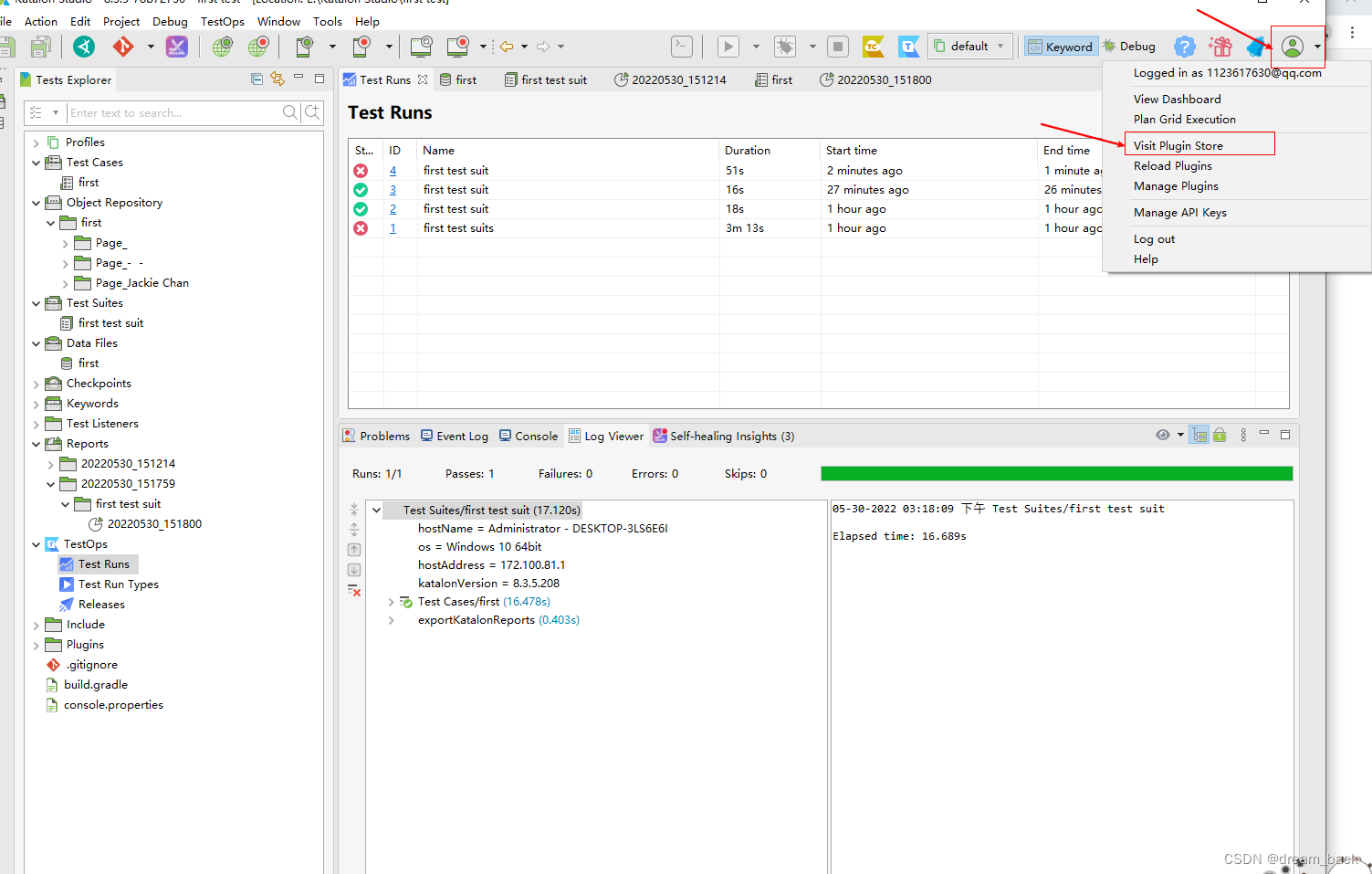The width and height of the screenshot is (1372, 874).
Task: Open the command-line terminal icon
Action: pos(682,47)
